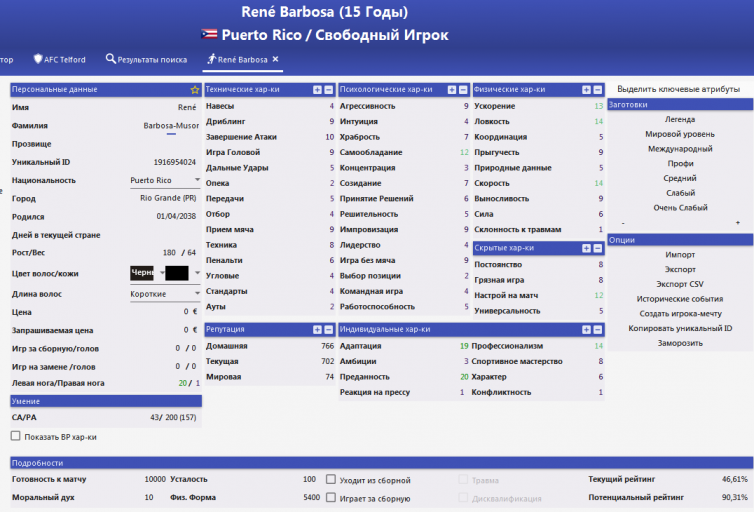Click minus icon in Психологические хар-ки header

[463, 90]
